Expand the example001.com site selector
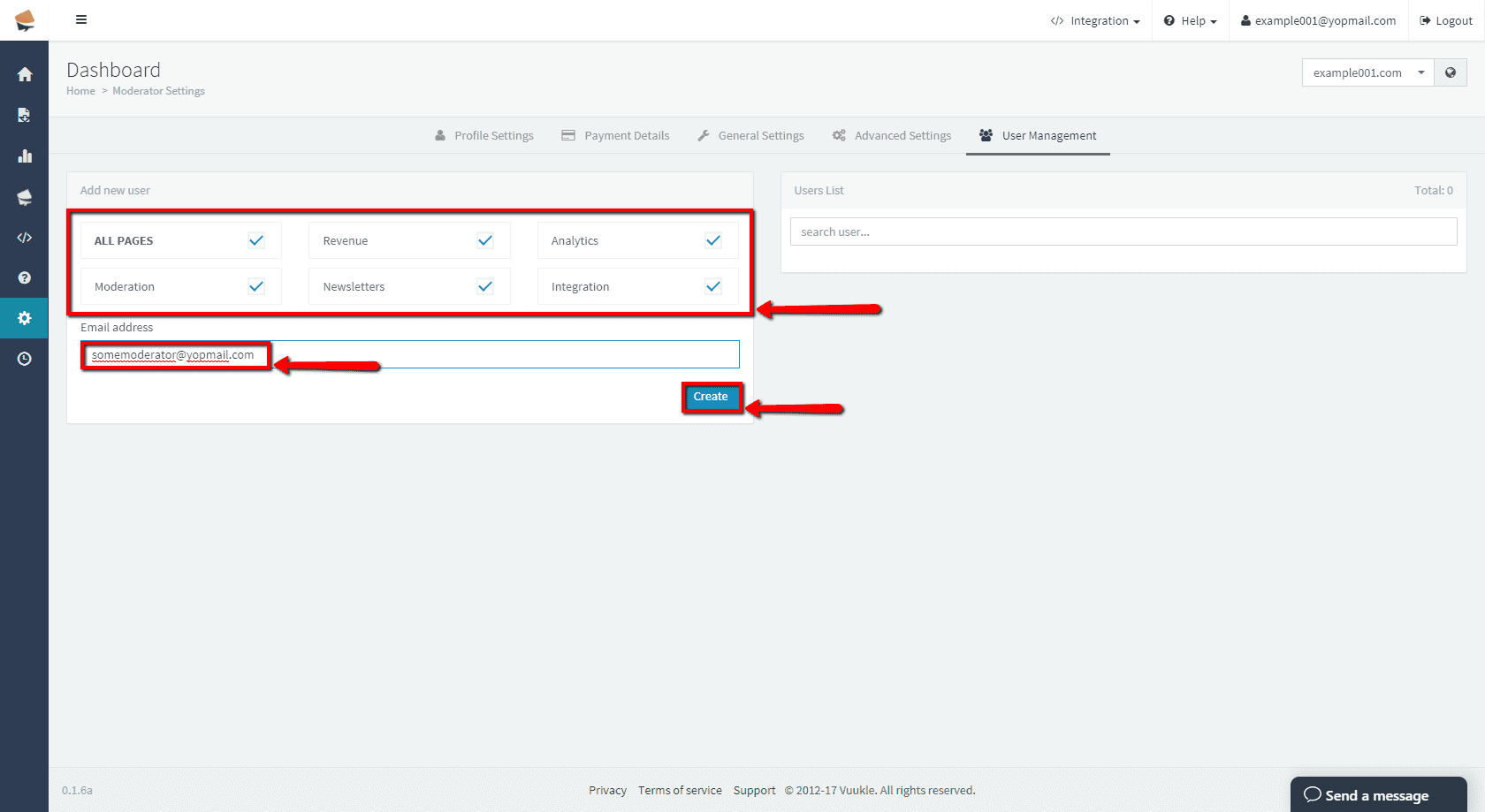Image resolution: width=1485 pixels, height=812 pixels. click(1367, 72)
